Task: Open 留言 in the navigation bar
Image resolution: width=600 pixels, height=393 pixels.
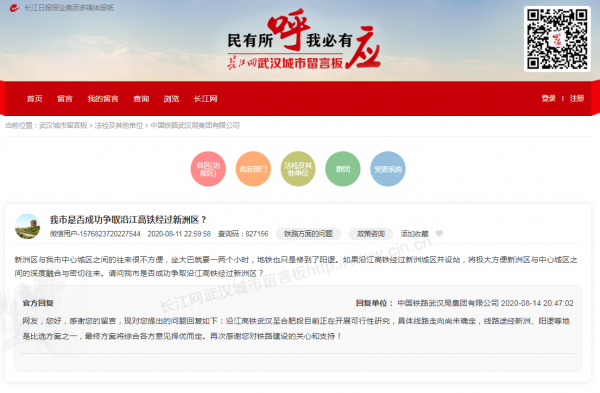Action: [65, 99]
